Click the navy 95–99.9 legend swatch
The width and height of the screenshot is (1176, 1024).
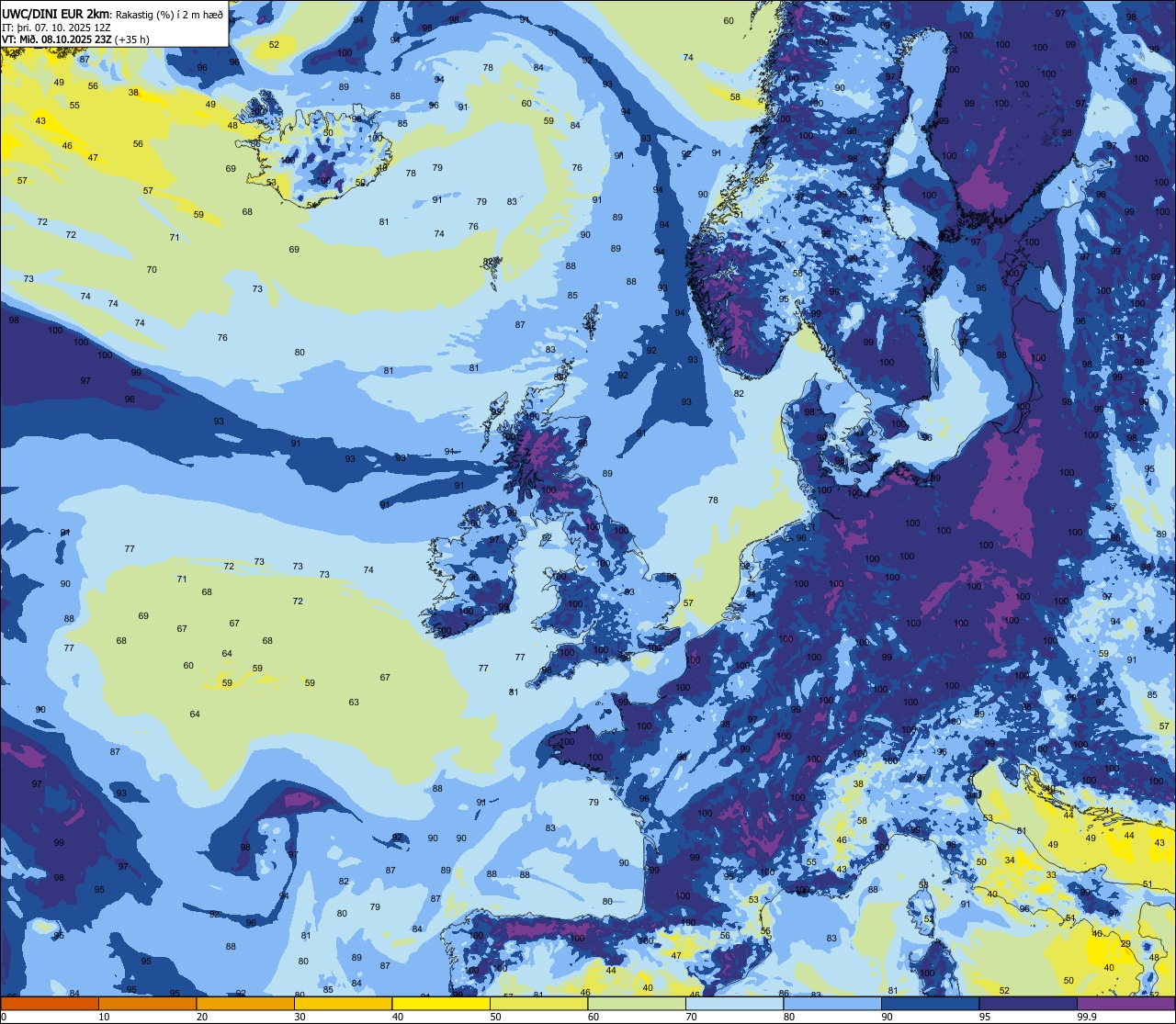click(1028, 1003)
